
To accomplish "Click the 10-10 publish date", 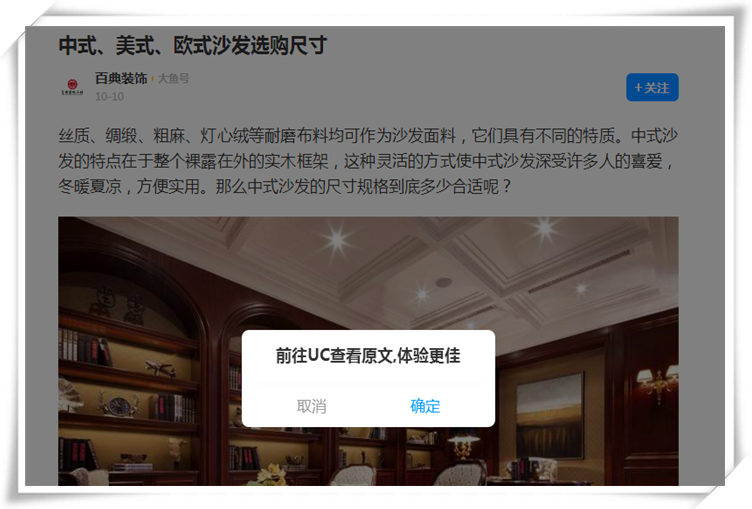I will click(109, 96).
